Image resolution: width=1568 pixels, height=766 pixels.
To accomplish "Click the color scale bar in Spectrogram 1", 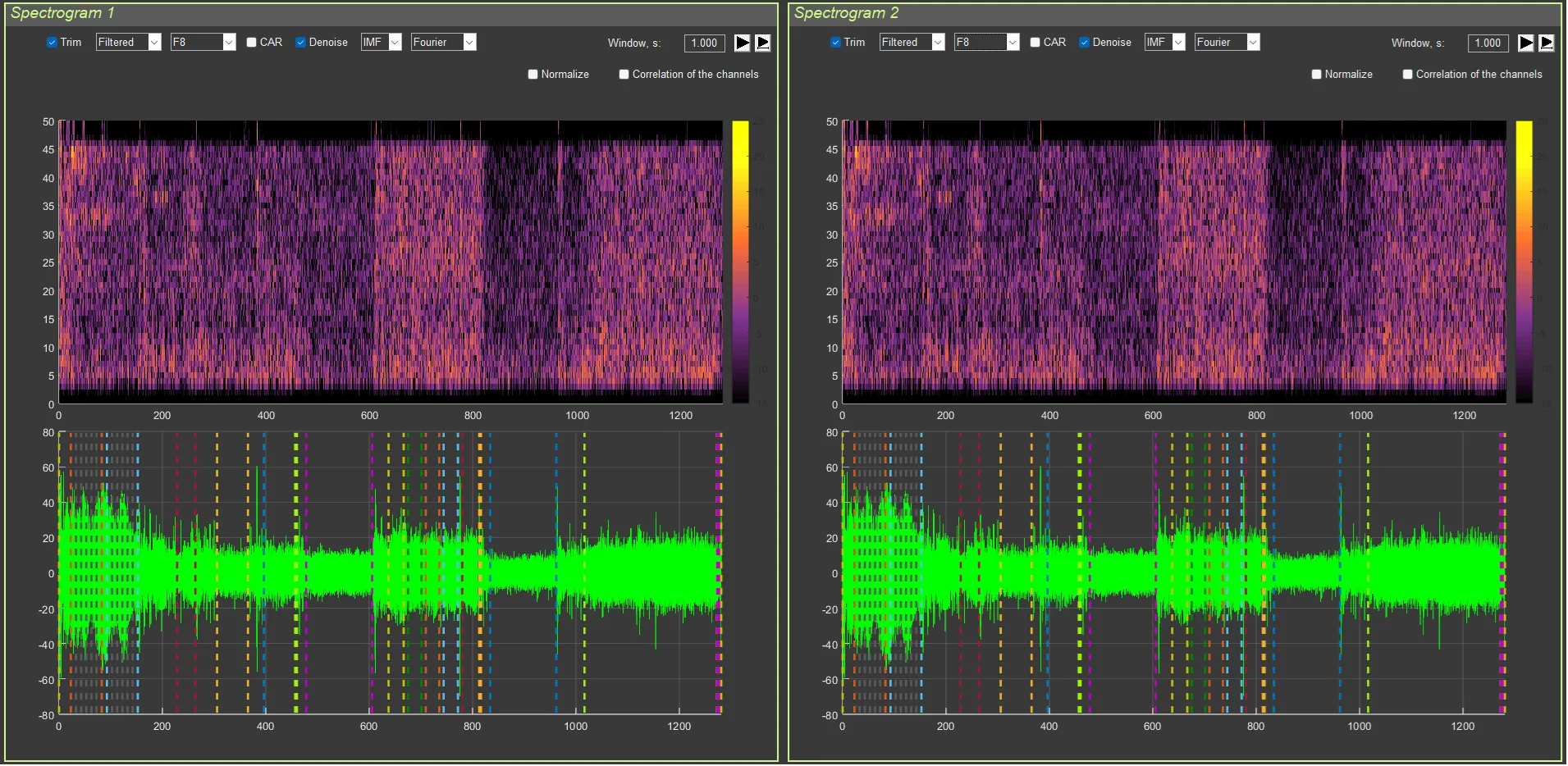I will coord(740,262).
